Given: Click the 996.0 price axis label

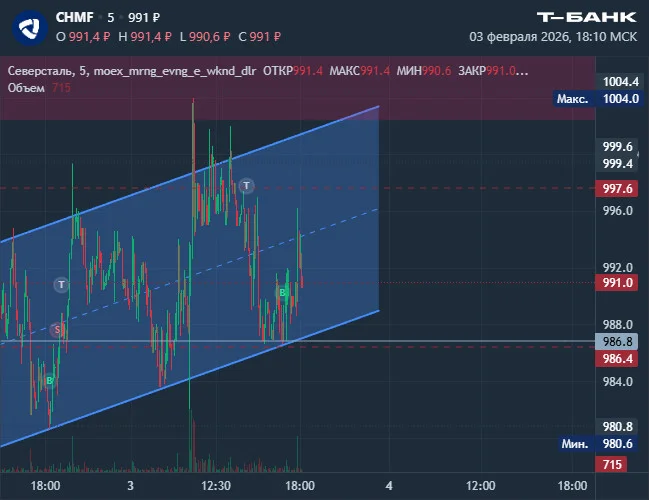Looking at the screenshot, I should coord(618,211).
